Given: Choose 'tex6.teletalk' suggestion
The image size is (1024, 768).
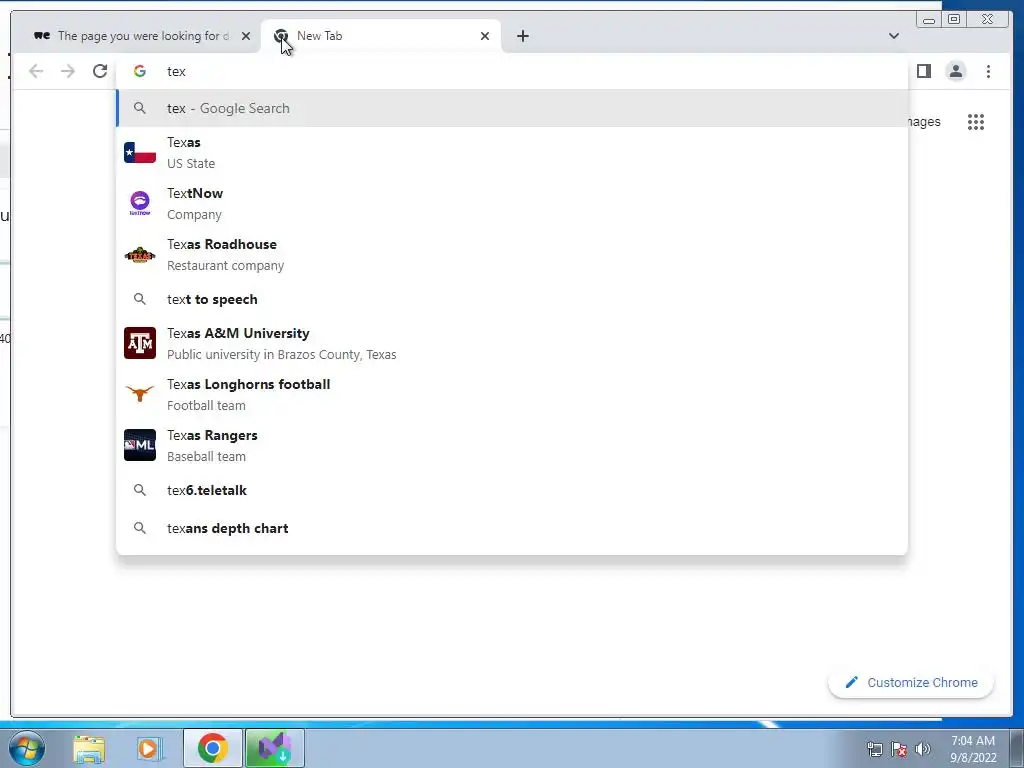Looking at the screenshot, I should [512, 490].
